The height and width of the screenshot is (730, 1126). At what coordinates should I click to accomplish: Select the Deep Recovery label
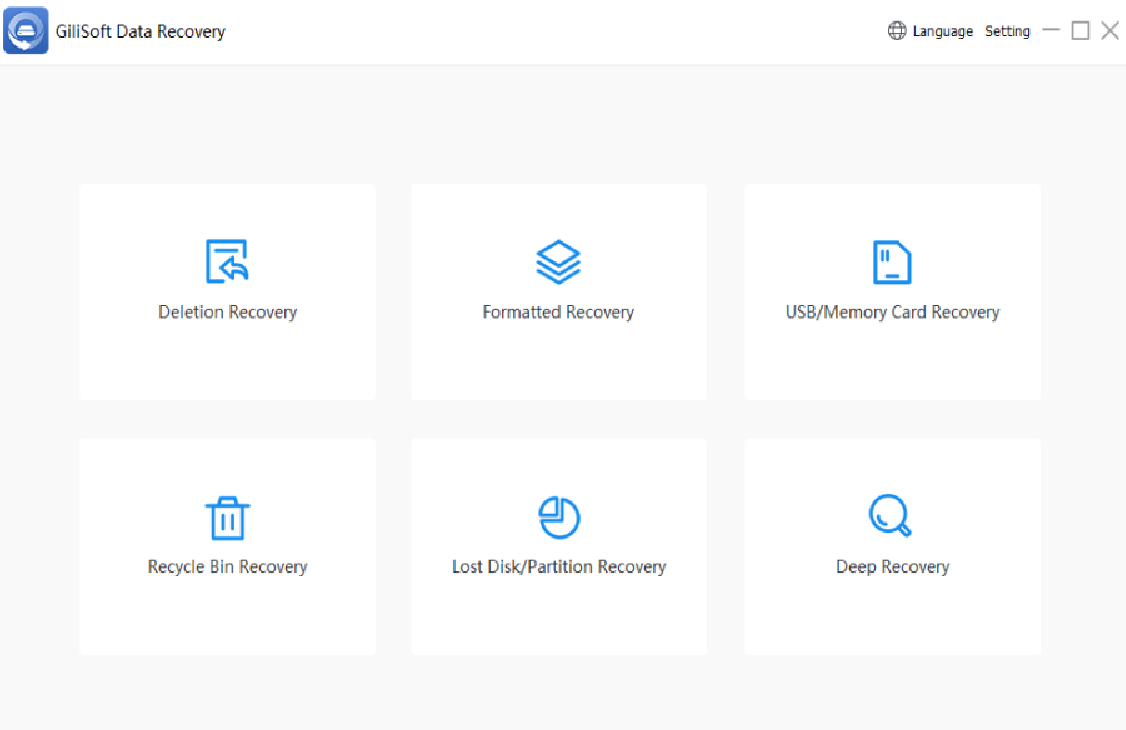tap(892, 567)
